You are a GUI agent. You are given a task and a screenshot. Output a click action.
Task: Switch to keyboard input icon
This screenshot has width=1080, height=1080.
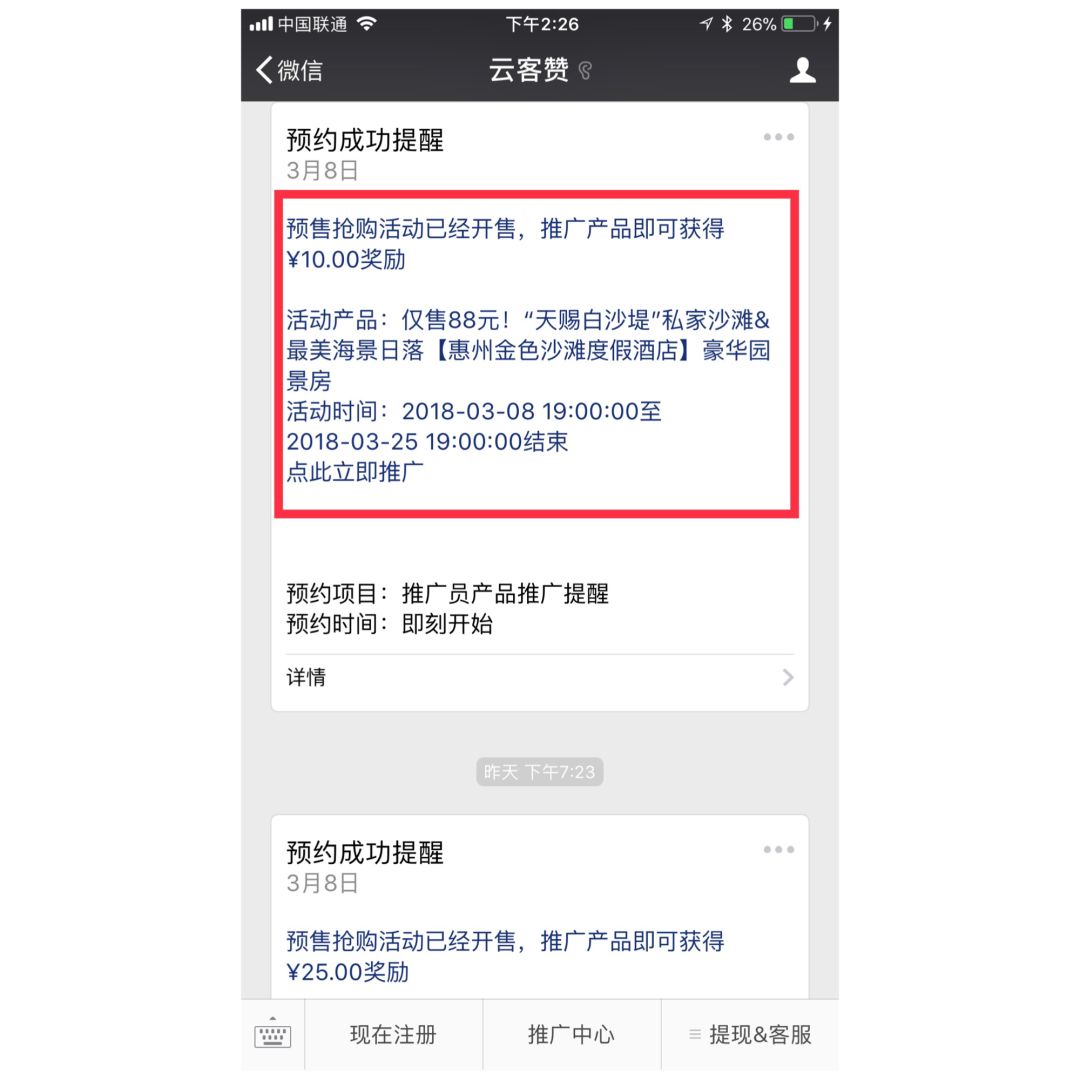click(x=273, y=1034)
